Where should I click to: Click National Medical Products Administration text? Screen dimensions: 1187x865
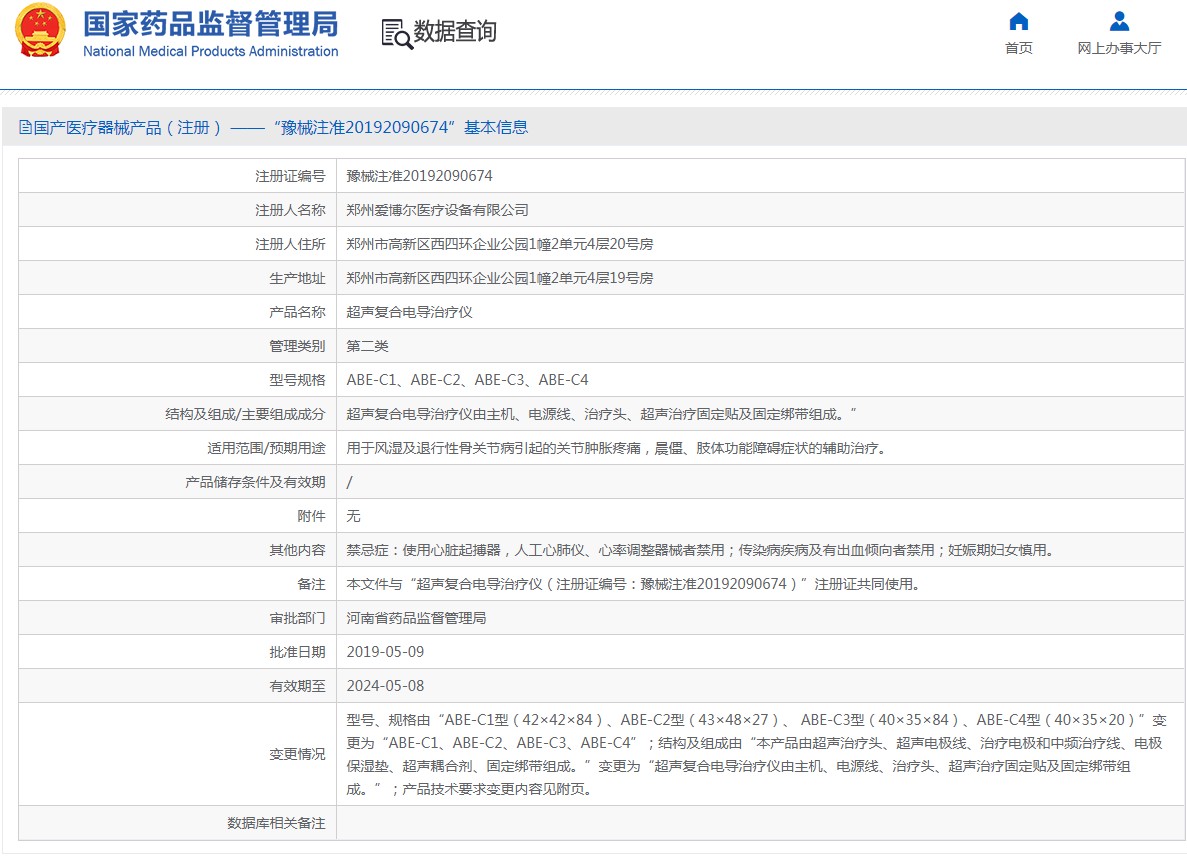pos(210,51)
